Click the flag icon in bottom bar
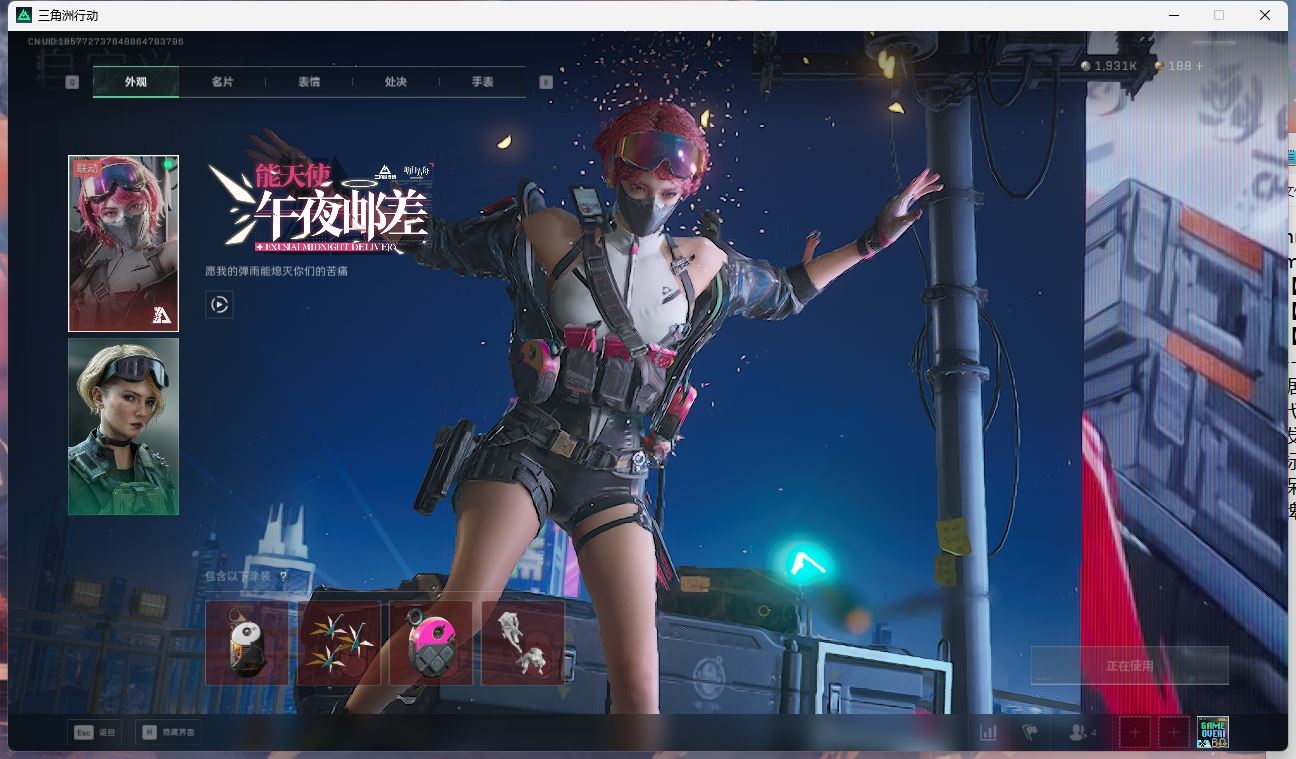Image resolution: width=1296 pixels, height=759 pixels. point(1030,732)
